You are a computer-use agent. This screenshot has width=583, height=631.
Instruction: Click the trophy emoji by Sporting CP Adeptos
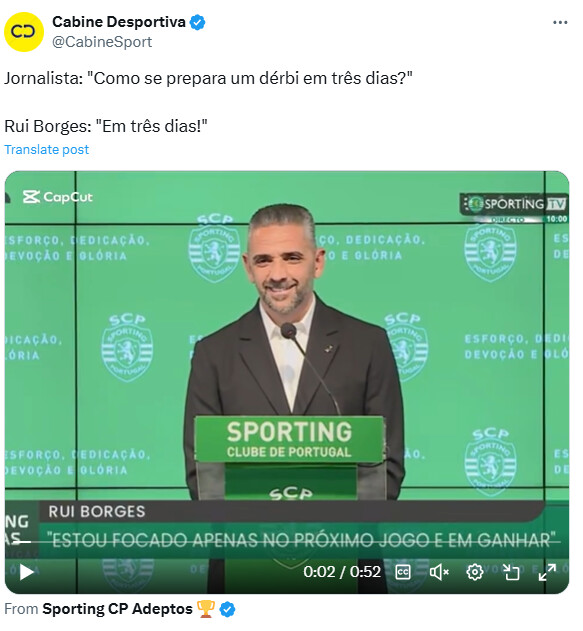[206, 609]
